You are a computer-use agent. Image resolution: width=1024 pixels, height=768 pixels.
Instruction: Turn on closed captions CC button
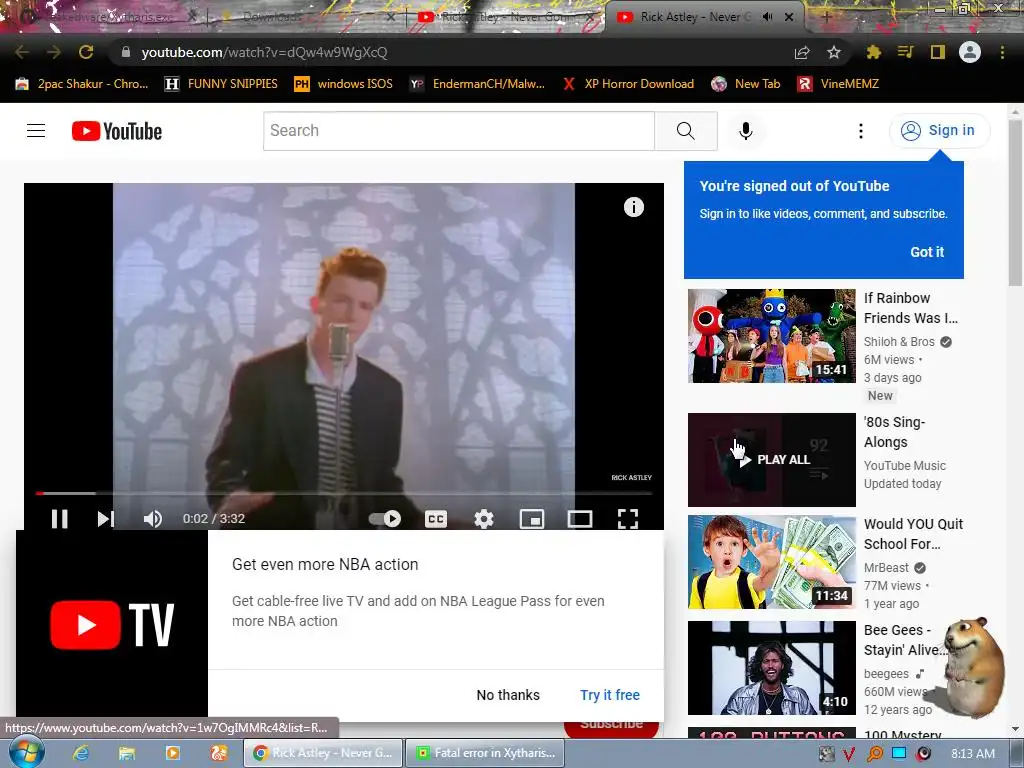coord(436,519)
